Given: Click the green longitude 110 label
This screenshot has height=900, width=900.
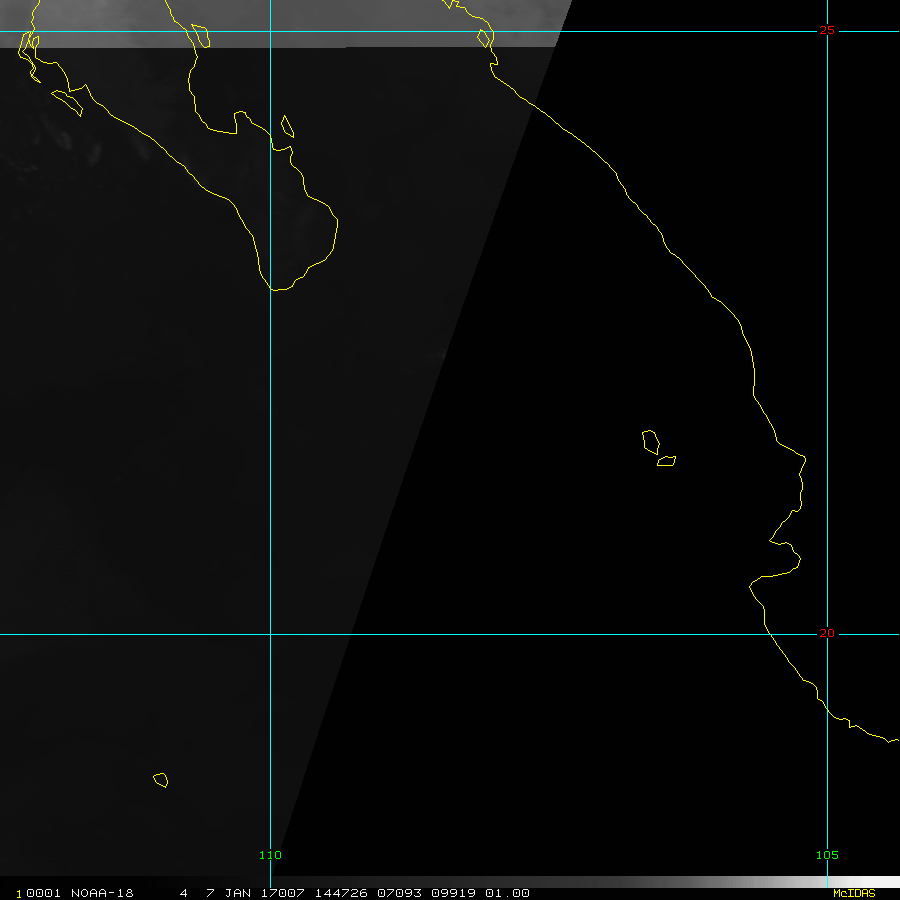Looking at the screenshot, I should pos(270,855).
